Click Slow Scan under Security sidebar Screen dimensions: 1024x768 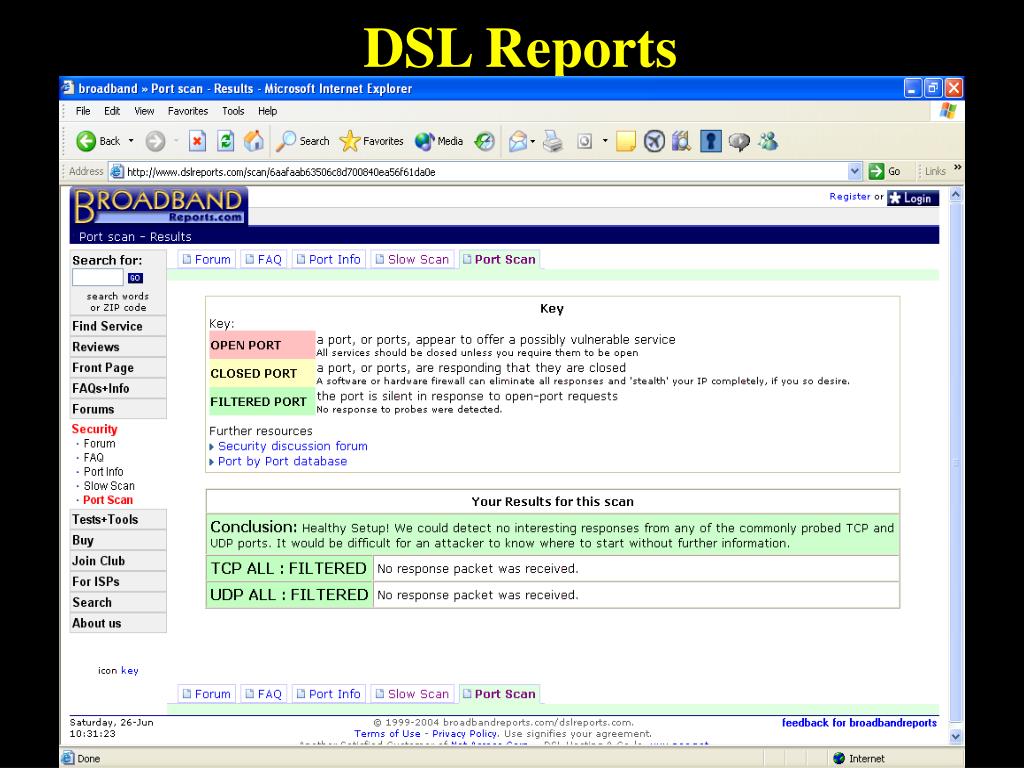click(108, 486)
